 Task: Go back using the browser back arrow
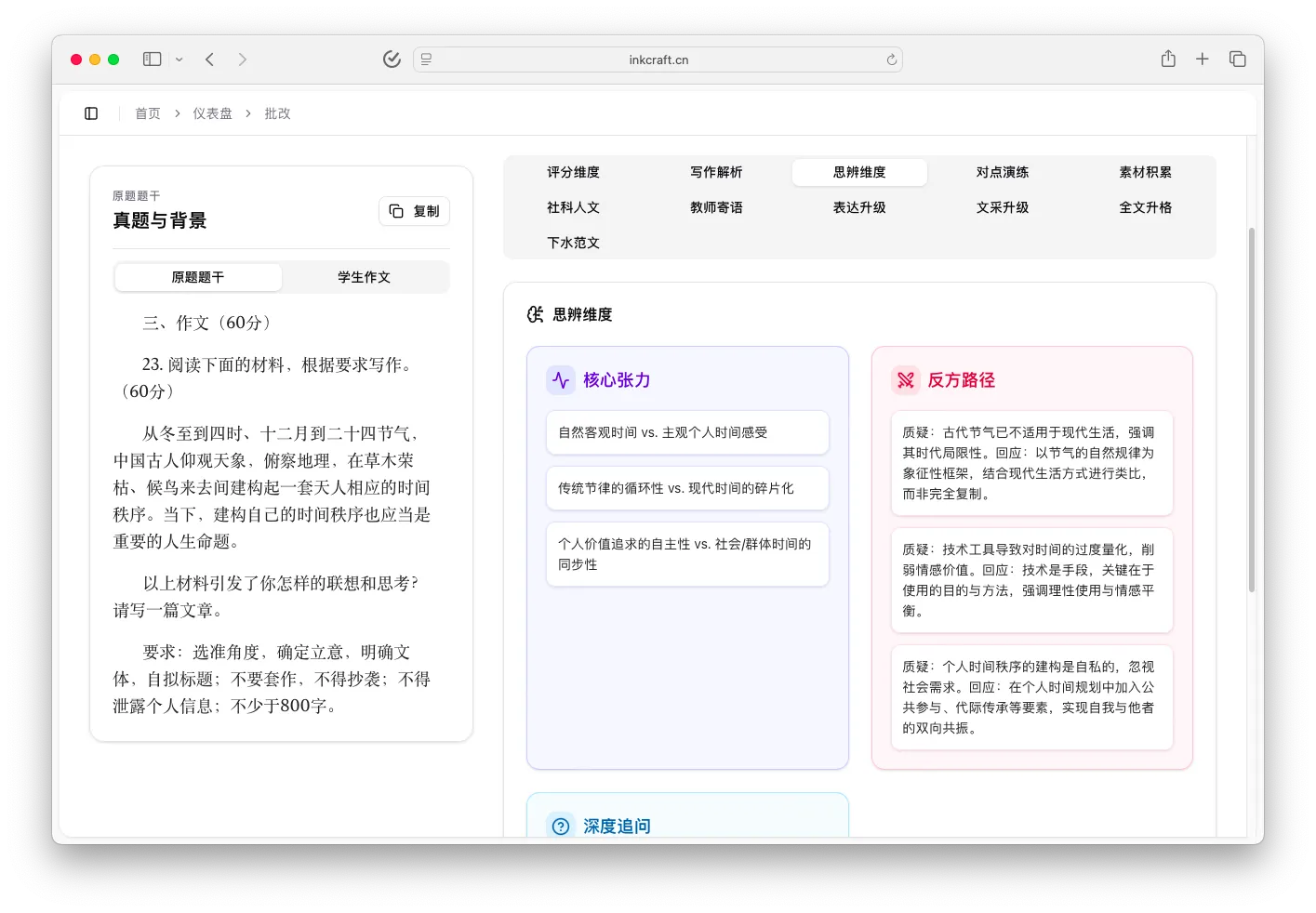[x=209, y=59]
